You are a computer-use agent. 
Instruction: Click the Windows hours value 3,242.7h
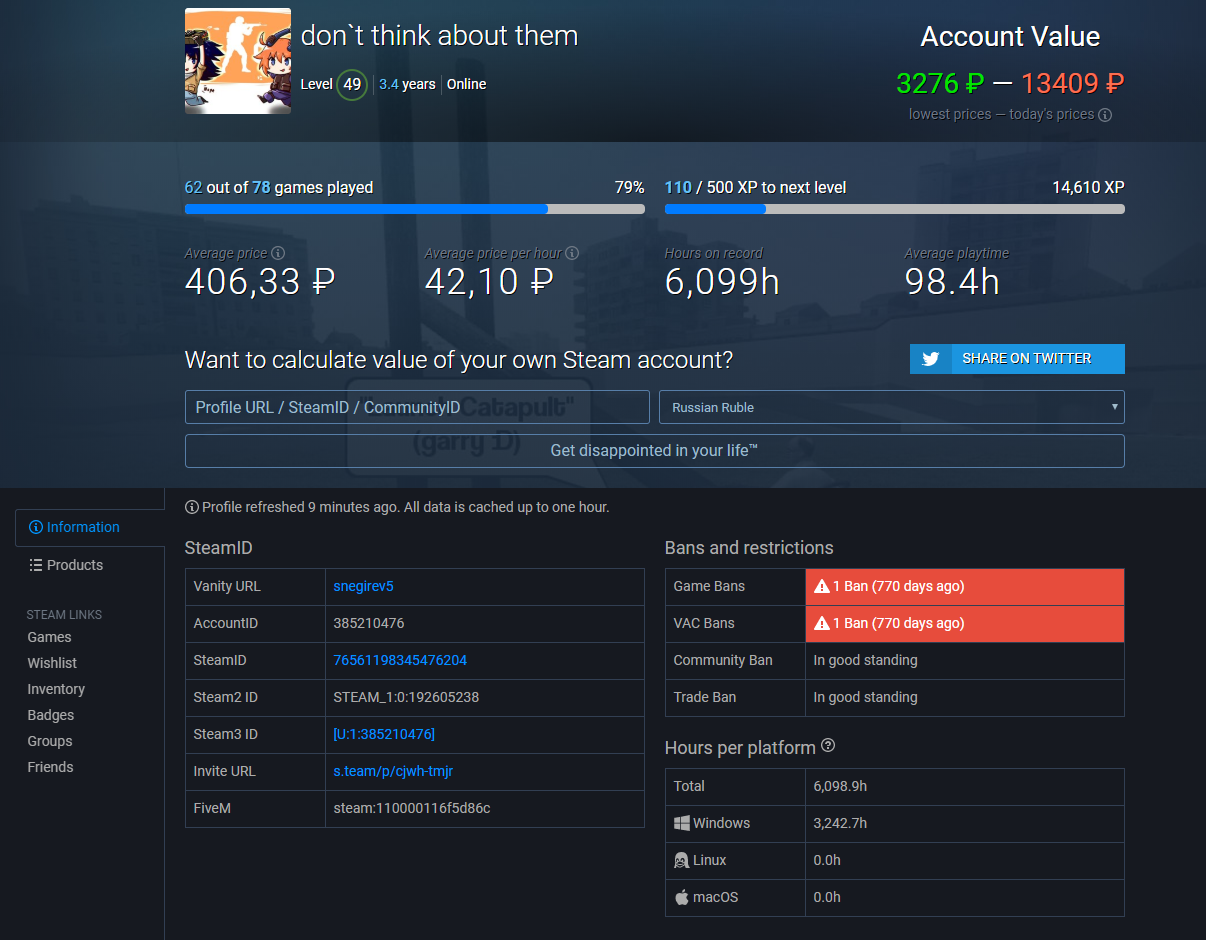(x=840, y=823)
